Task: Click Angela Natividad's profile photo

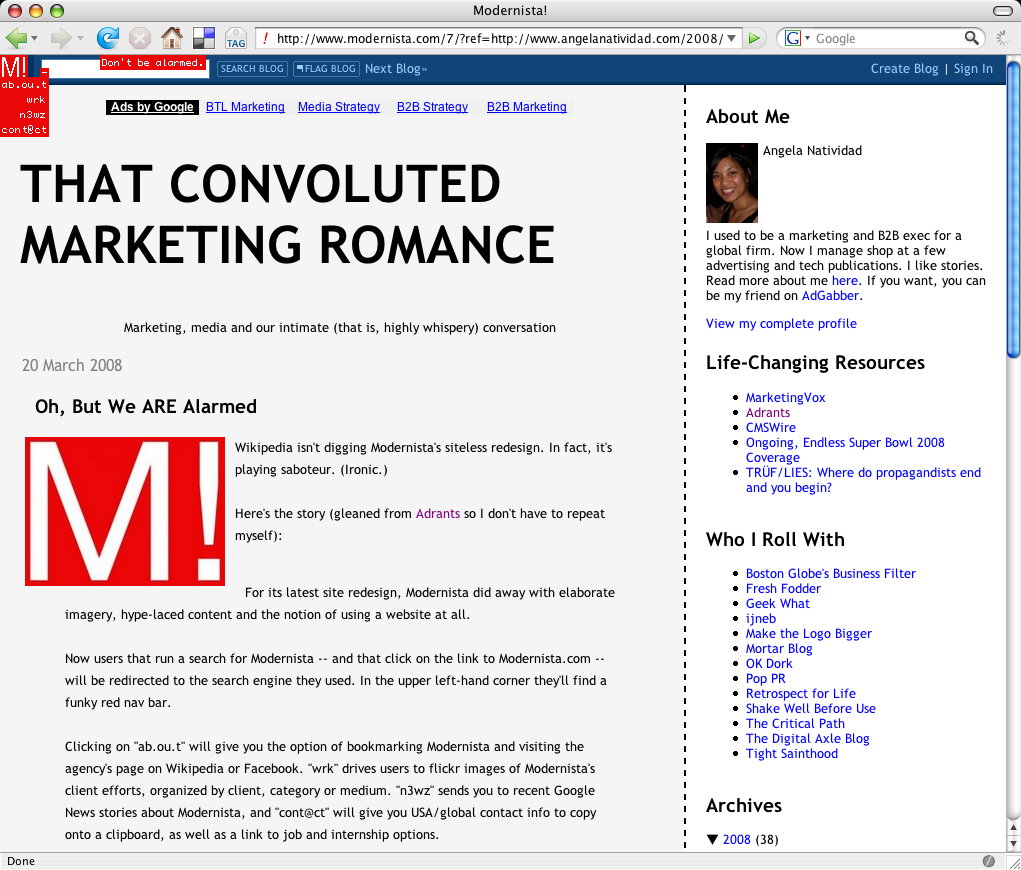Action: [x=732, y=183]
